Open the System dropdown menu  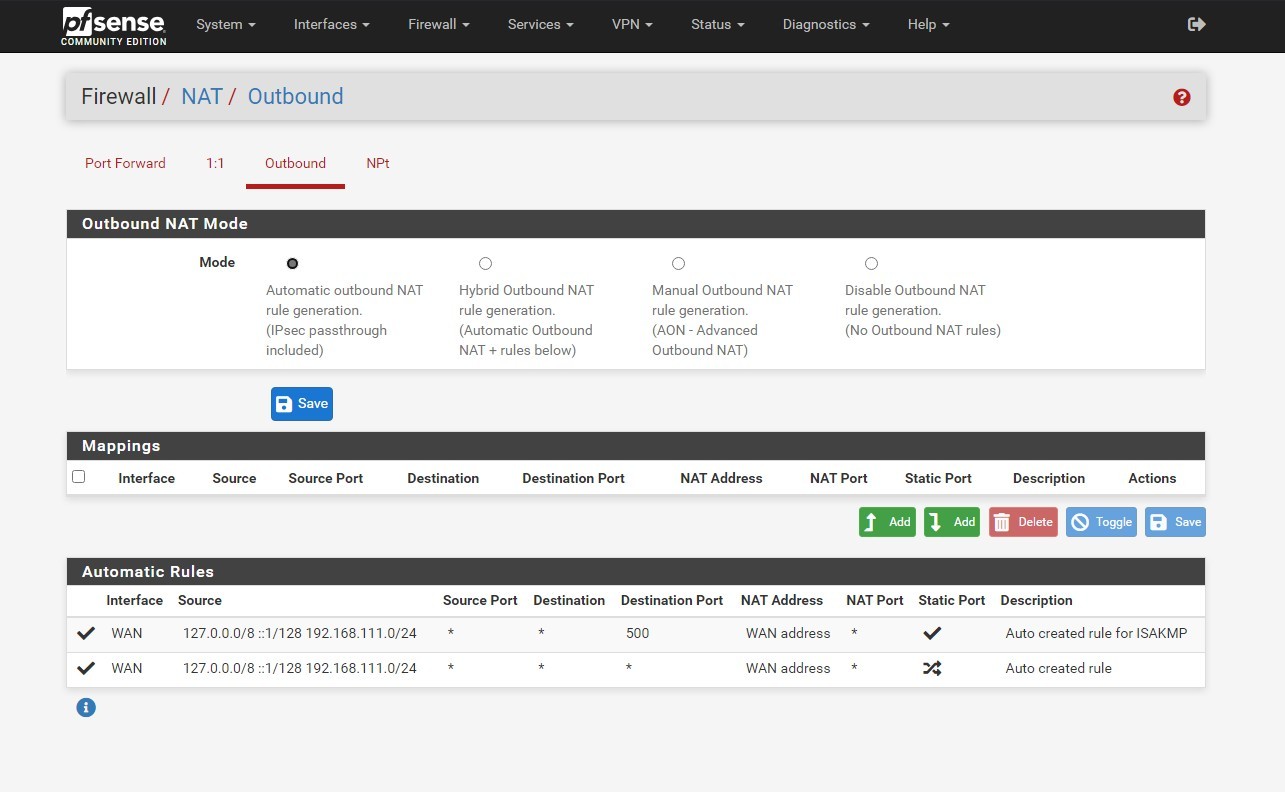tap(225, 24)
